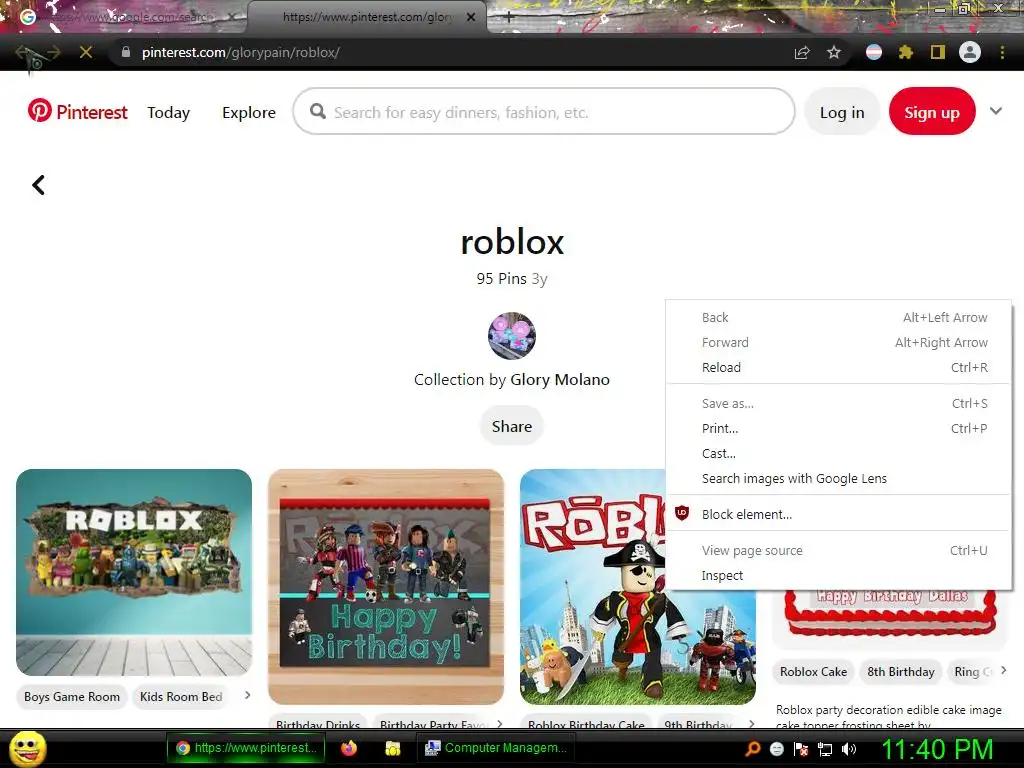The image size is (1024, 768).
Task: Open the file folder icon on taskbar
Action: [x=392, y=748]
